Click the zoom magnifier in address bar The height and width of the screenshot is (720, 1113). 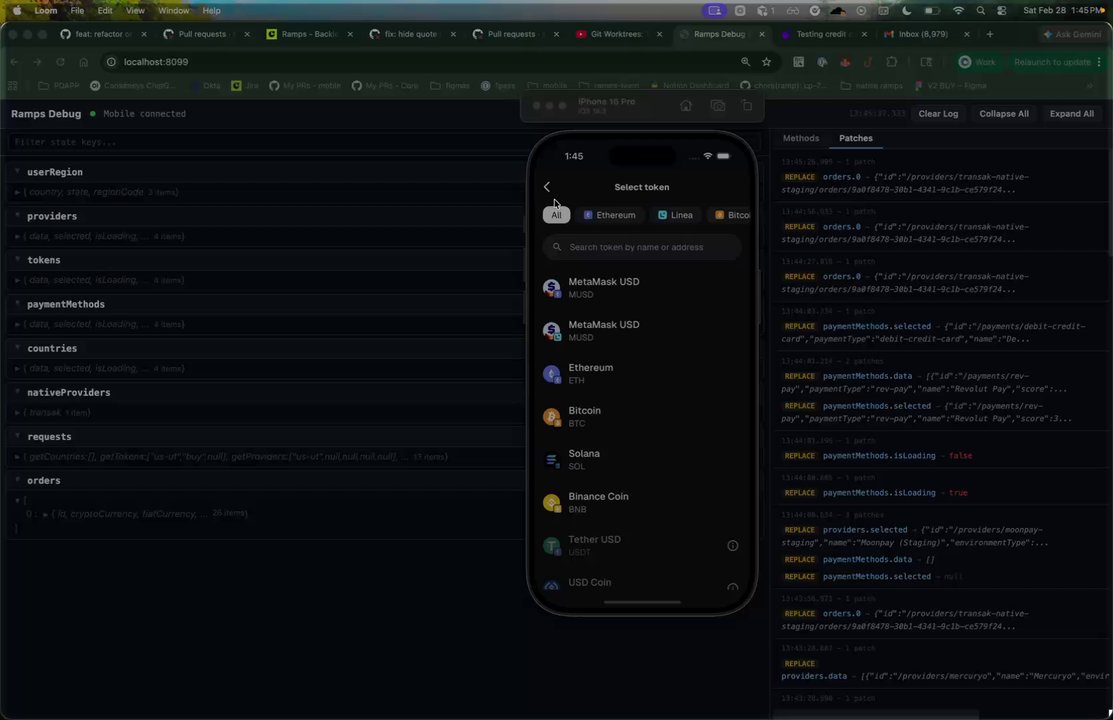tap(745, 62)
